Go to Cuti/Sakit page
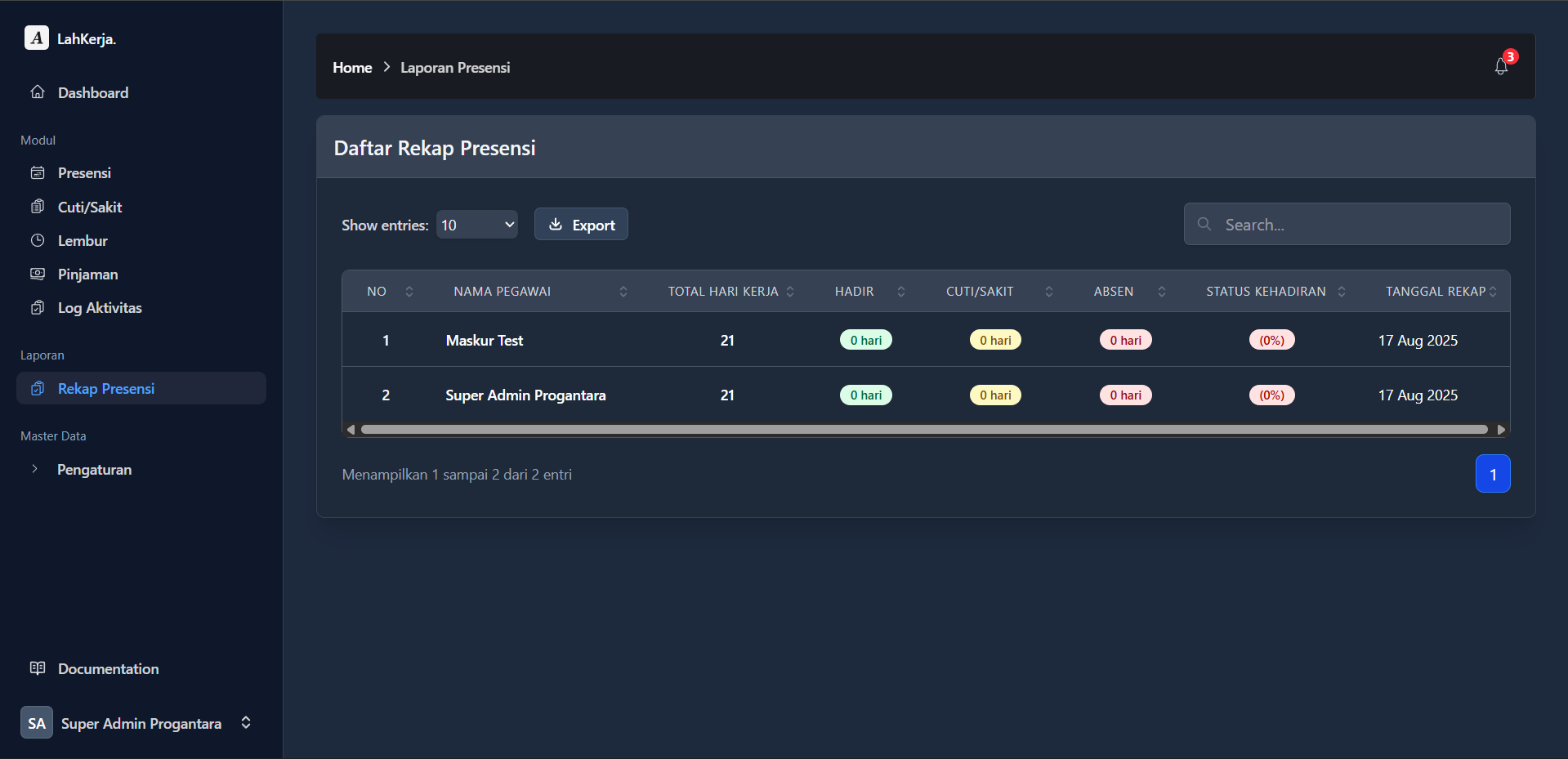This screenshot has width=1568, height=759. click(x=90, y=208)
